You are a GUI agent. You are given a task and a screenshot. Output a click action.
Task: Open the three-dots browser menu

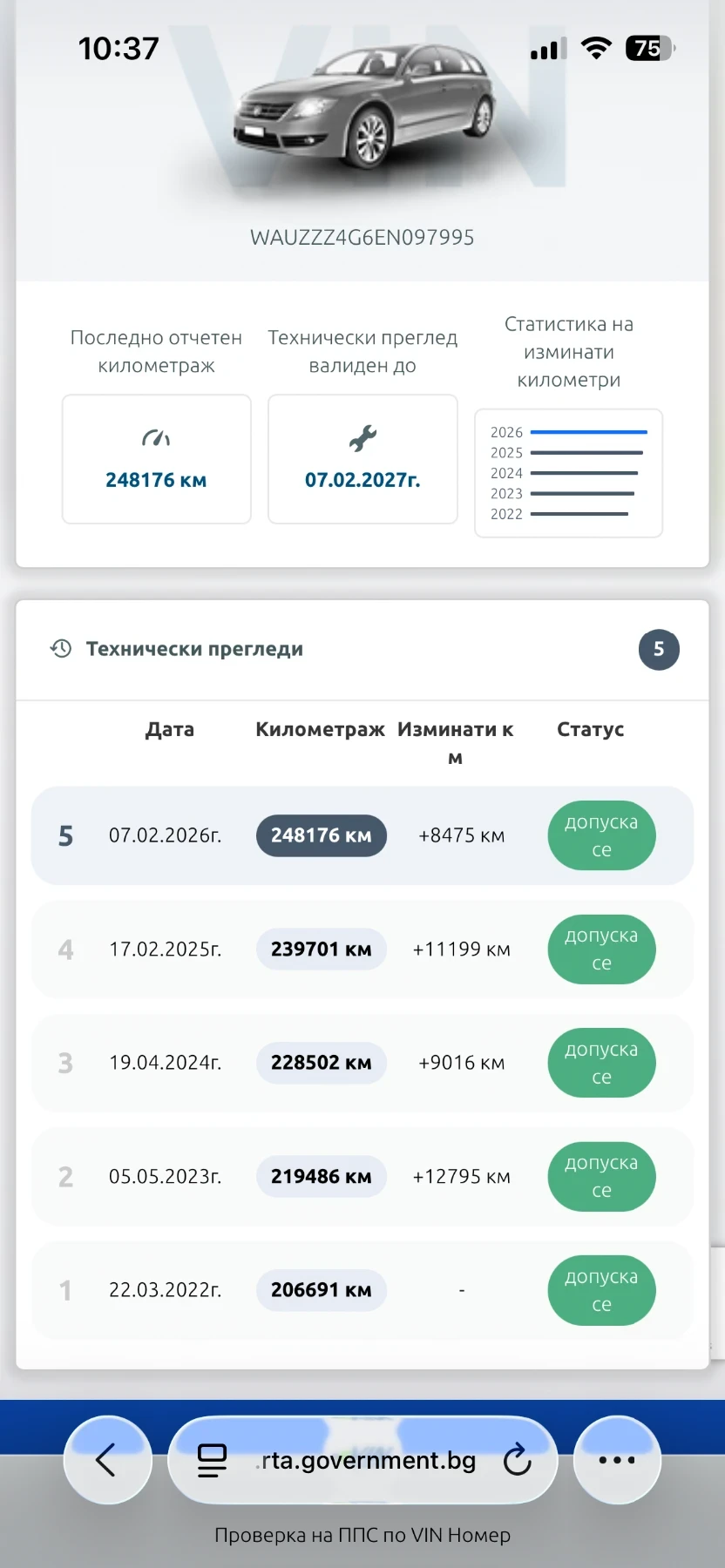coord(617,1460)
